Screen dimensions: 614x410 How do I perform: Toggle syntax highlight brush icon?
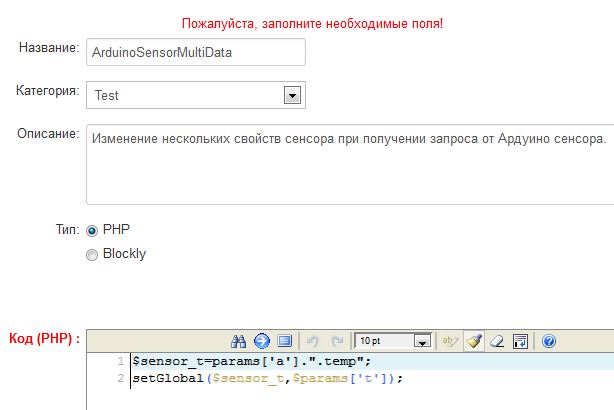474,341
